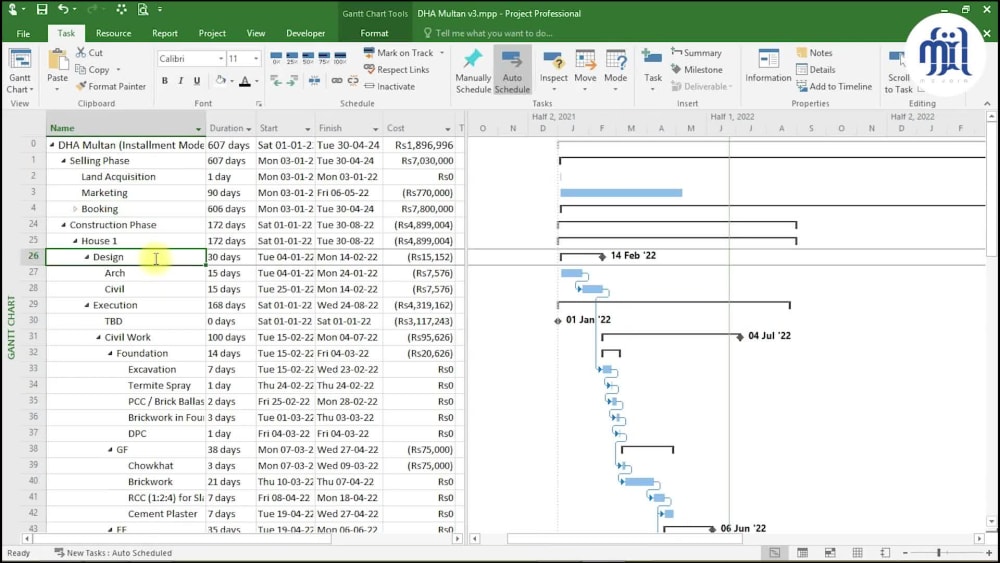
Task: Switch to the Project tab
Action: pos(212,33)
